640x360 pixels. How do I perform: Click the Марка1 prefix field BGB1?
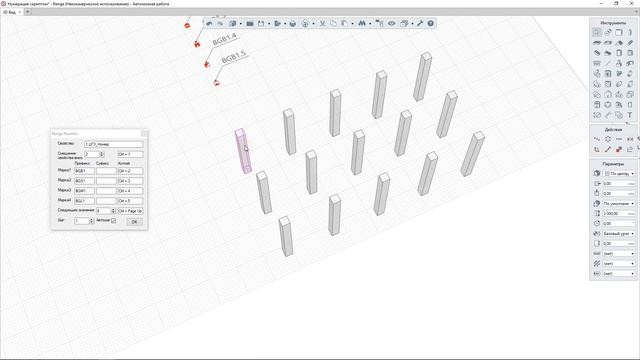point(84,171)
